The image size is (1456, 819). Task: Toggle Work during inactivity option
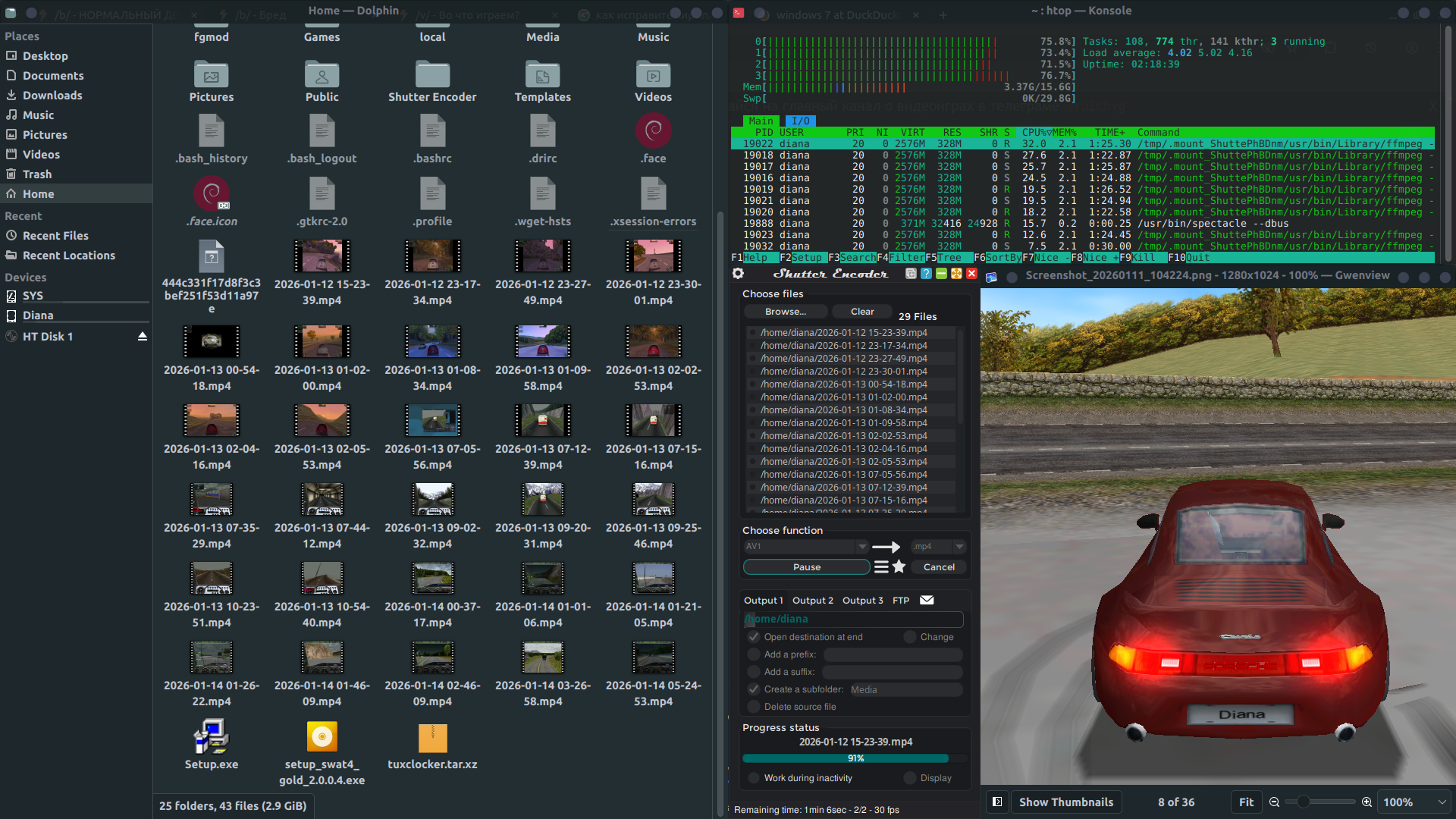[x=754, y=778]
